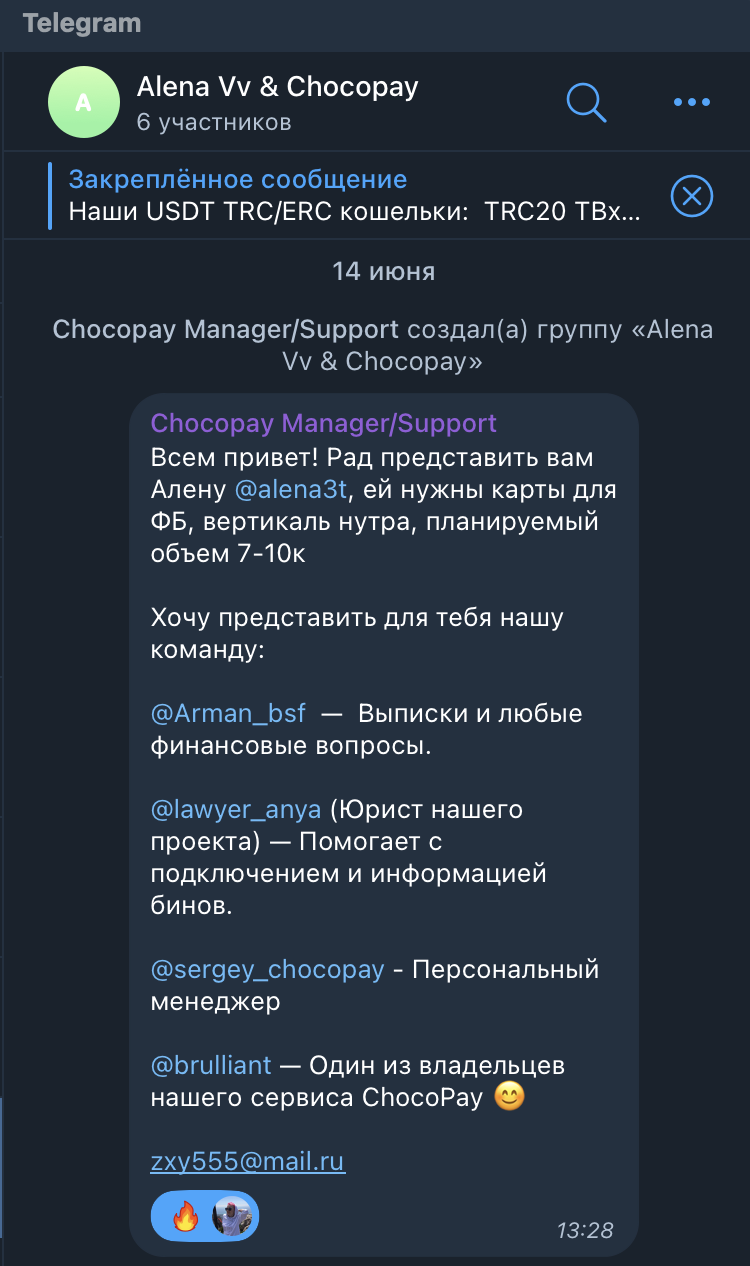Click the Telegram title bar label
This screenshot has height=1266, width=750.
coord(82,23)
